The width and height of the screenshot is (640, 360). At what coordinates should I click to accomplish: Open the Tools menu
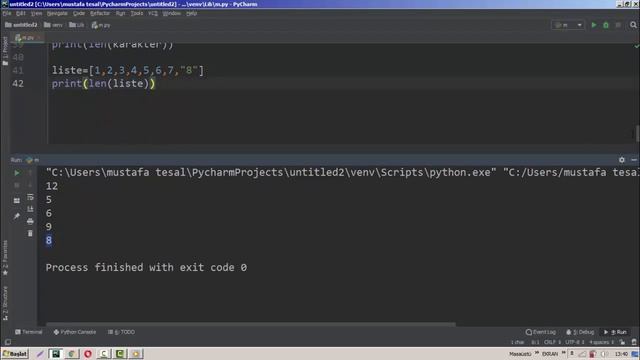[137, 13]
